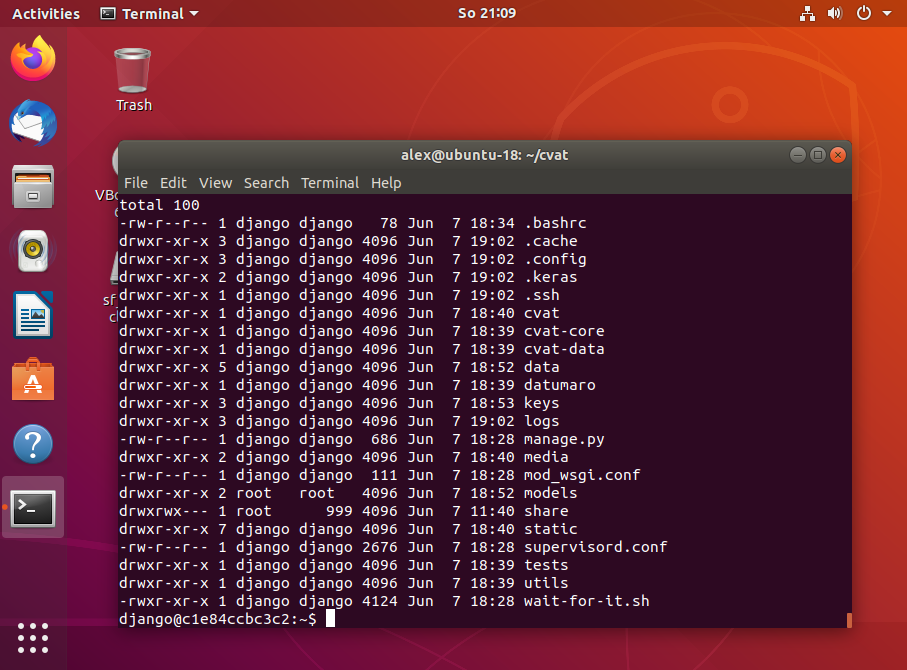The height and width of the screenshot is (670, 907).
Task: Click the power icon in the top bar
Action: pos(861,13)
